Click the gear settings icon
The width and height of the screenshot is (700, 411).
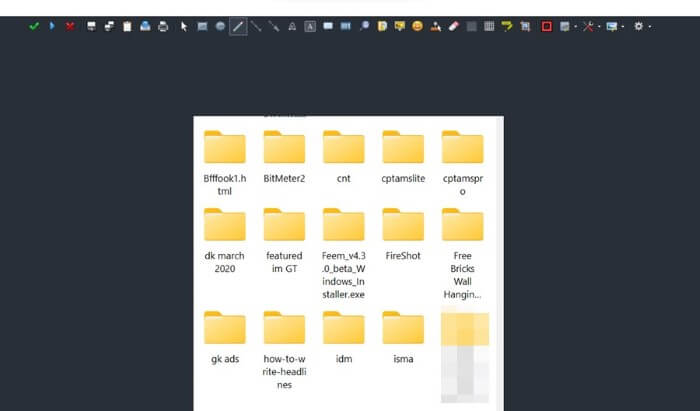pyautogui.click(x=638, y=26)
